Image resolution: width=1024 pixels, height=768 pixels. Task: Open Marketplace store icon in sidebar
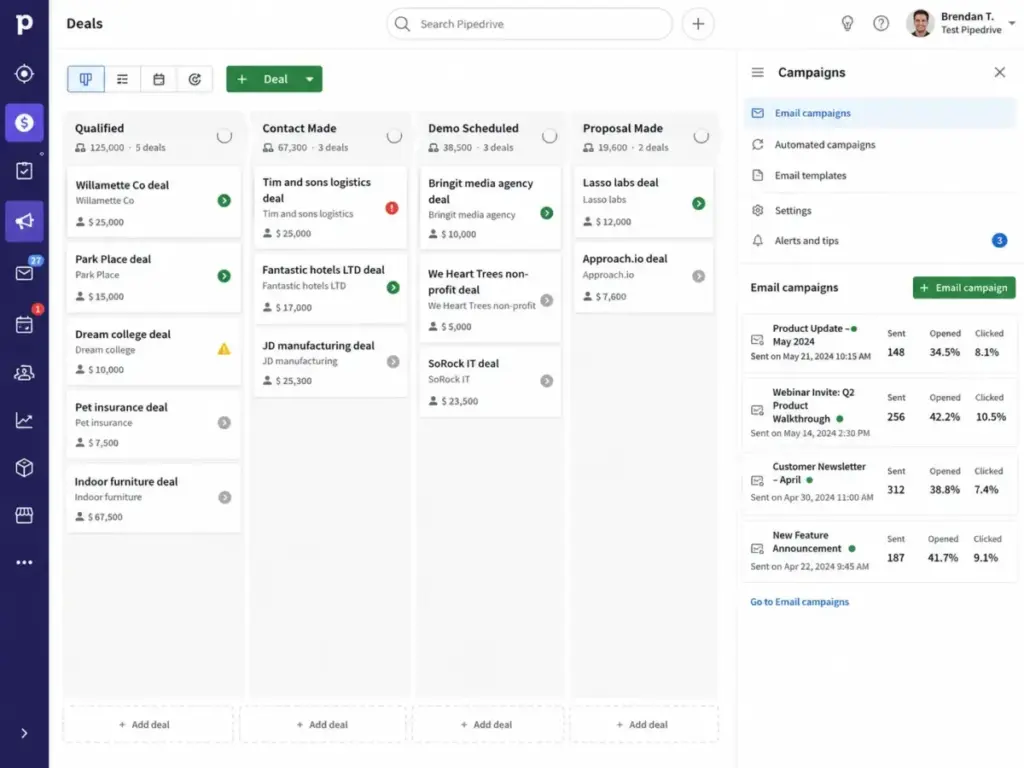tap(24, 515)
